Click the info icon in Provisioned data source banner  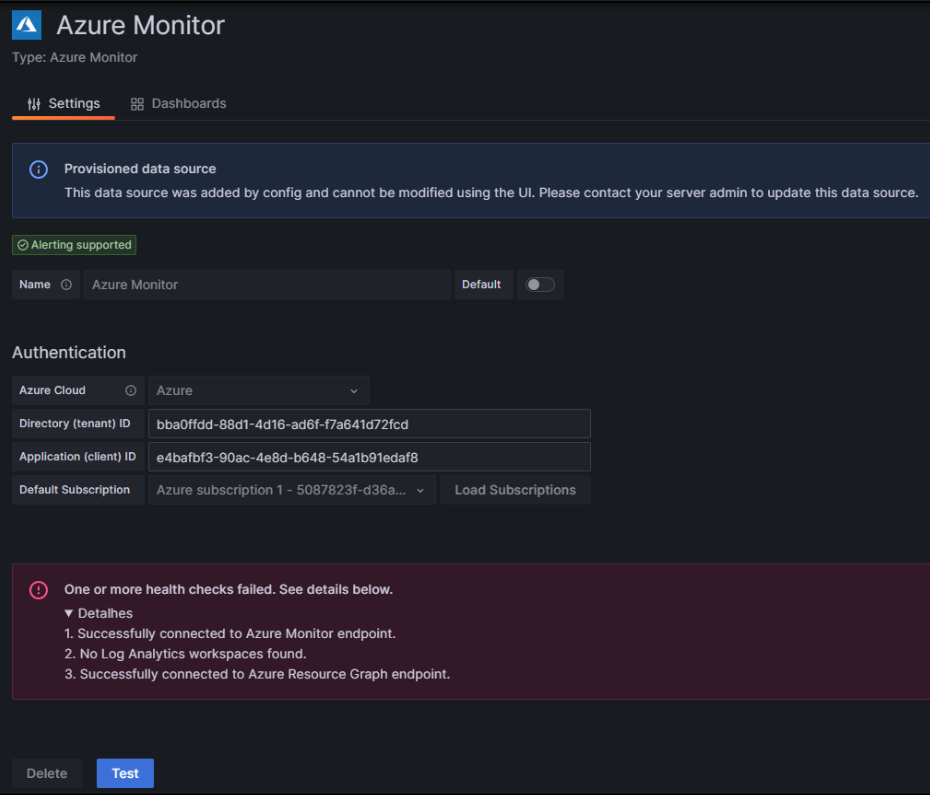tap(39, 170)
